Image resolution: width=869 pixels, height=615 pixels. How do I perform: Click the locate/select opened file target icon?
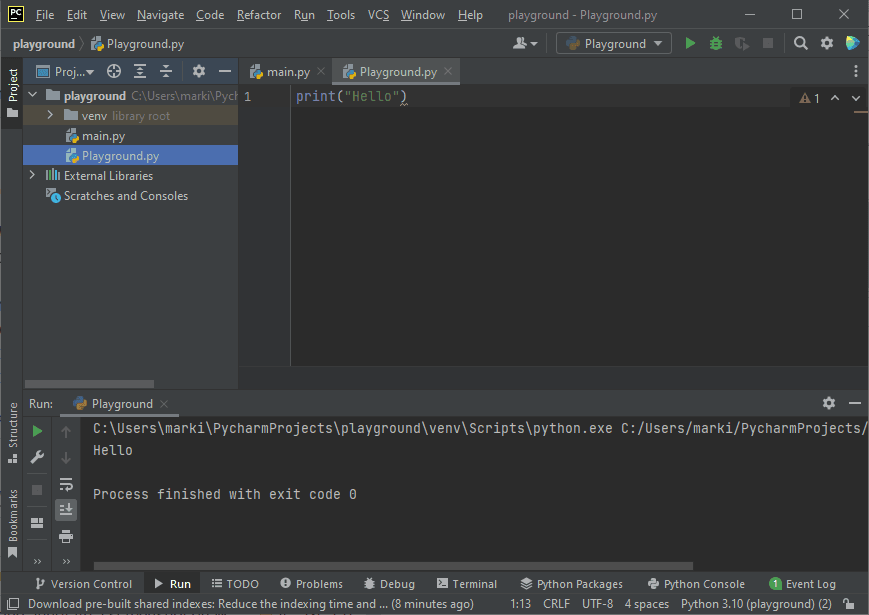pyautogui.click(x=114, y=71)
